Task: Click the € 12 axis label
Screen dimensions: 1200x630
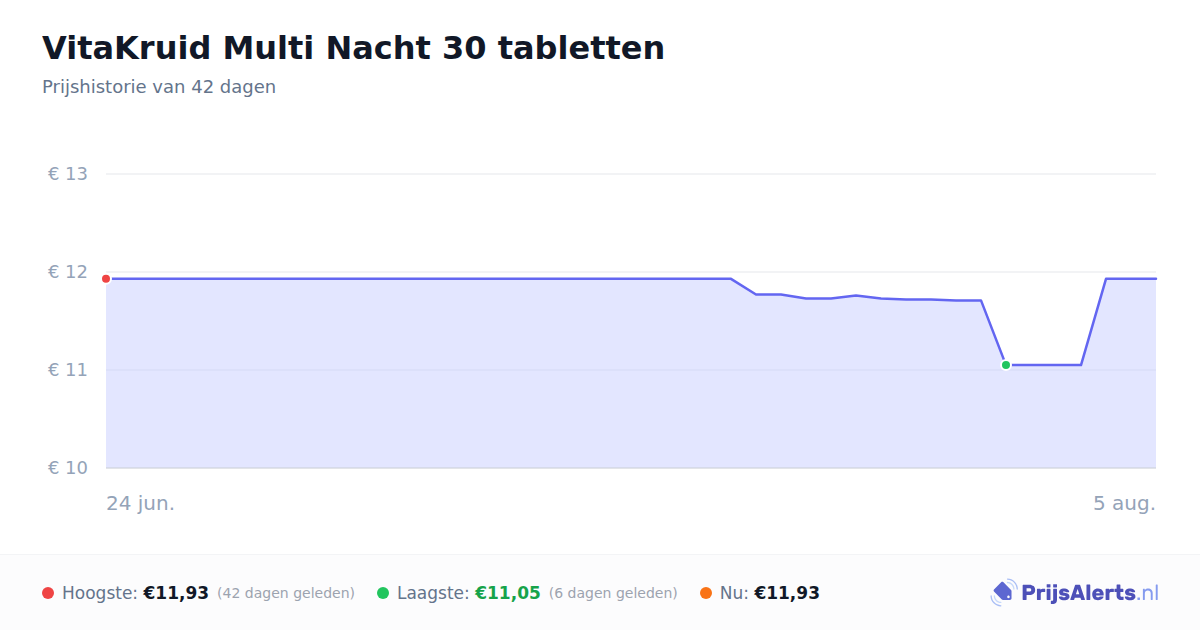Action: 68,272
